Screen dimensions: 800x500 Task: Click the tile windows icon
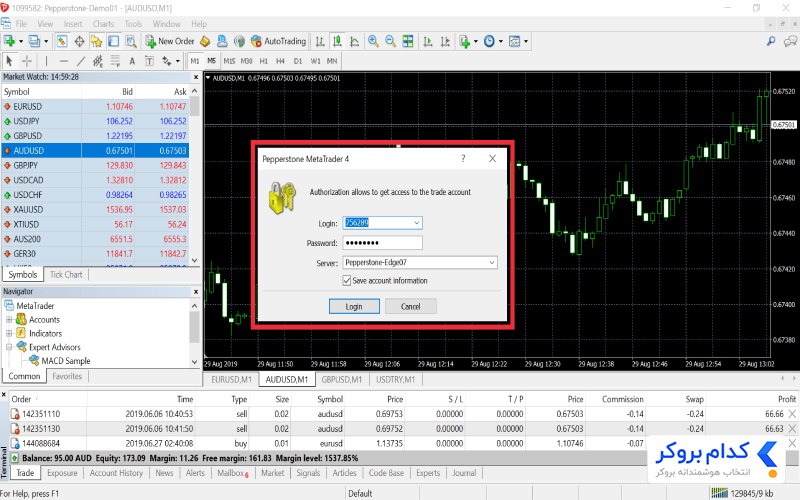(408, 41)
